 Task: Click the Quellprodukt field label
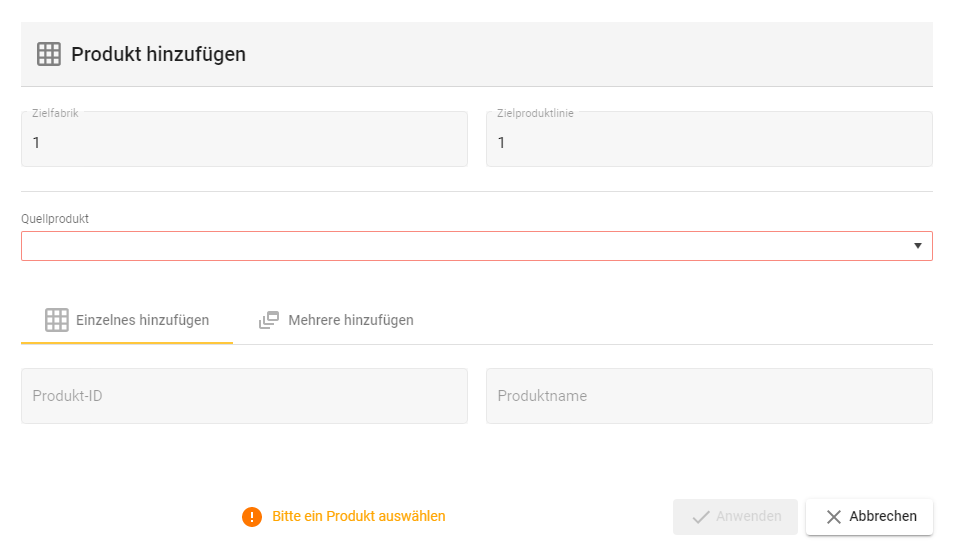click(x=55, y=219)
